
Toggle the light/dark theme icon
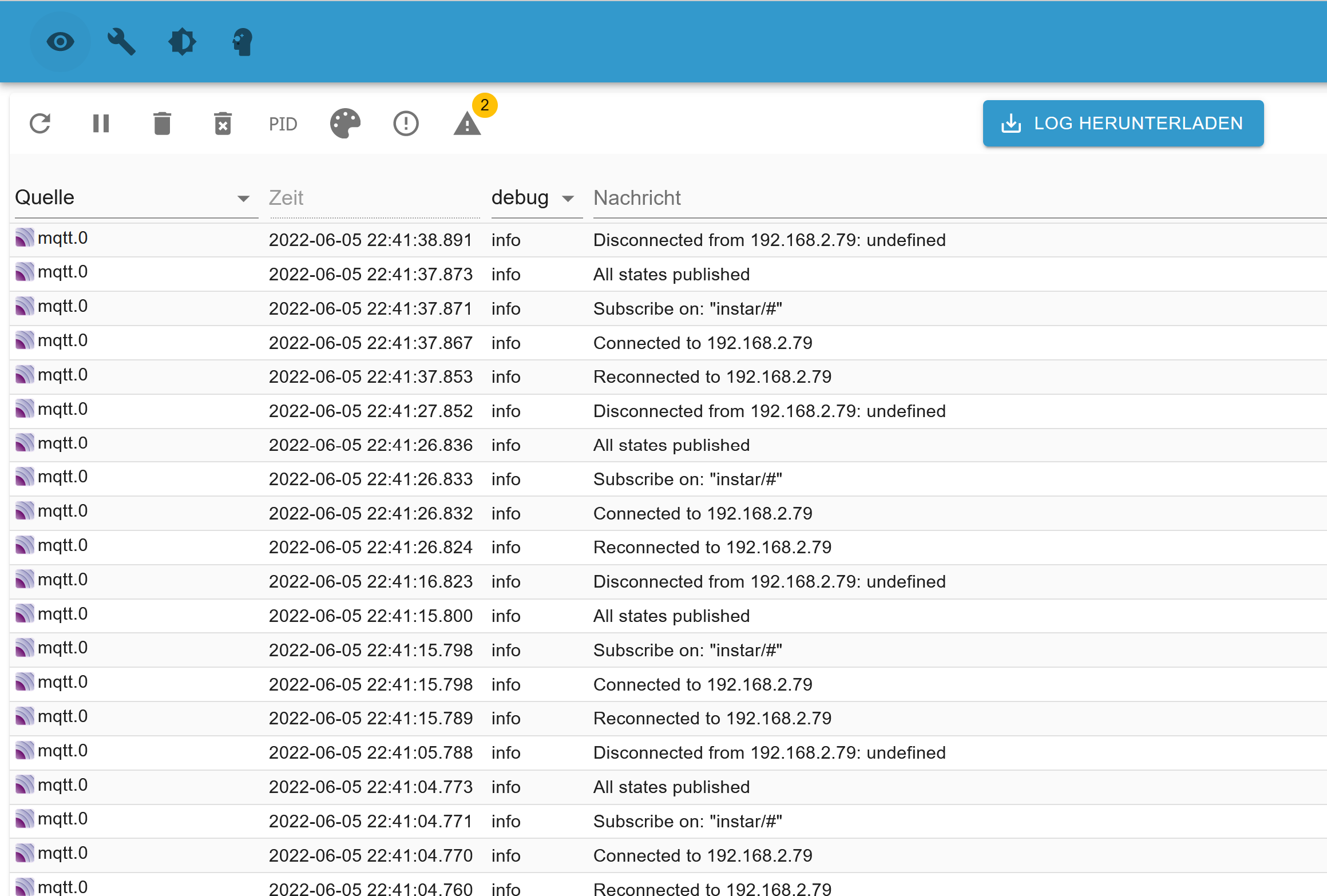182,42
